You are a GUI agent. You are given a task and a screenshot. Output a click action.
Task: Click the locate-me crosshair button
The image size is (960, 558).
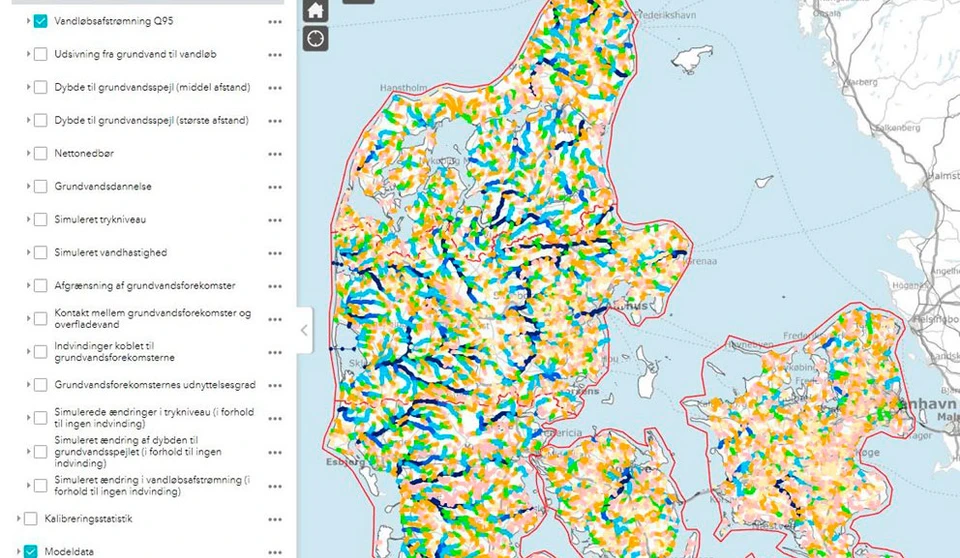[x=315, y=39]
